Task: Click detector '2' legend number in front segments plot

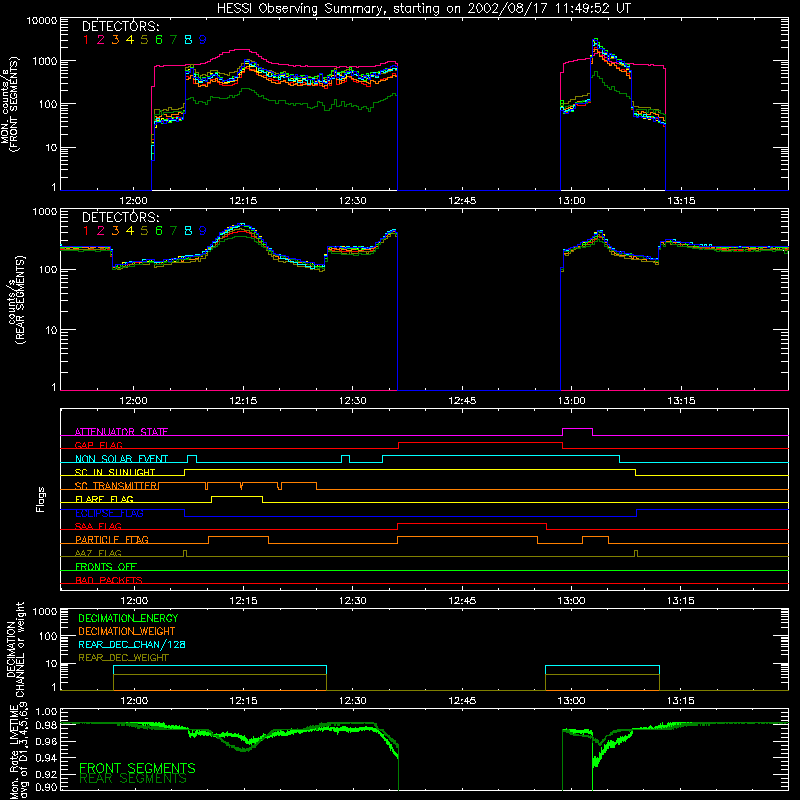Action: pos(101,40)
